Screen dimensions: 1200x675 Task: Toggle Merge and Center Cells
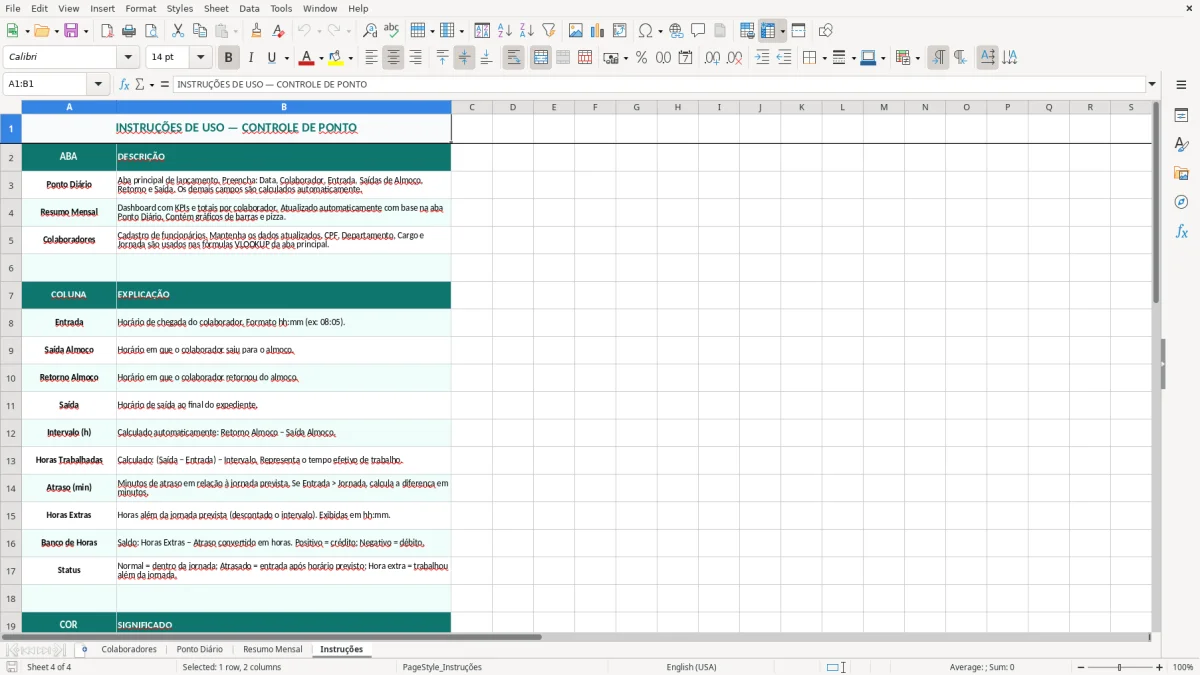541,58
